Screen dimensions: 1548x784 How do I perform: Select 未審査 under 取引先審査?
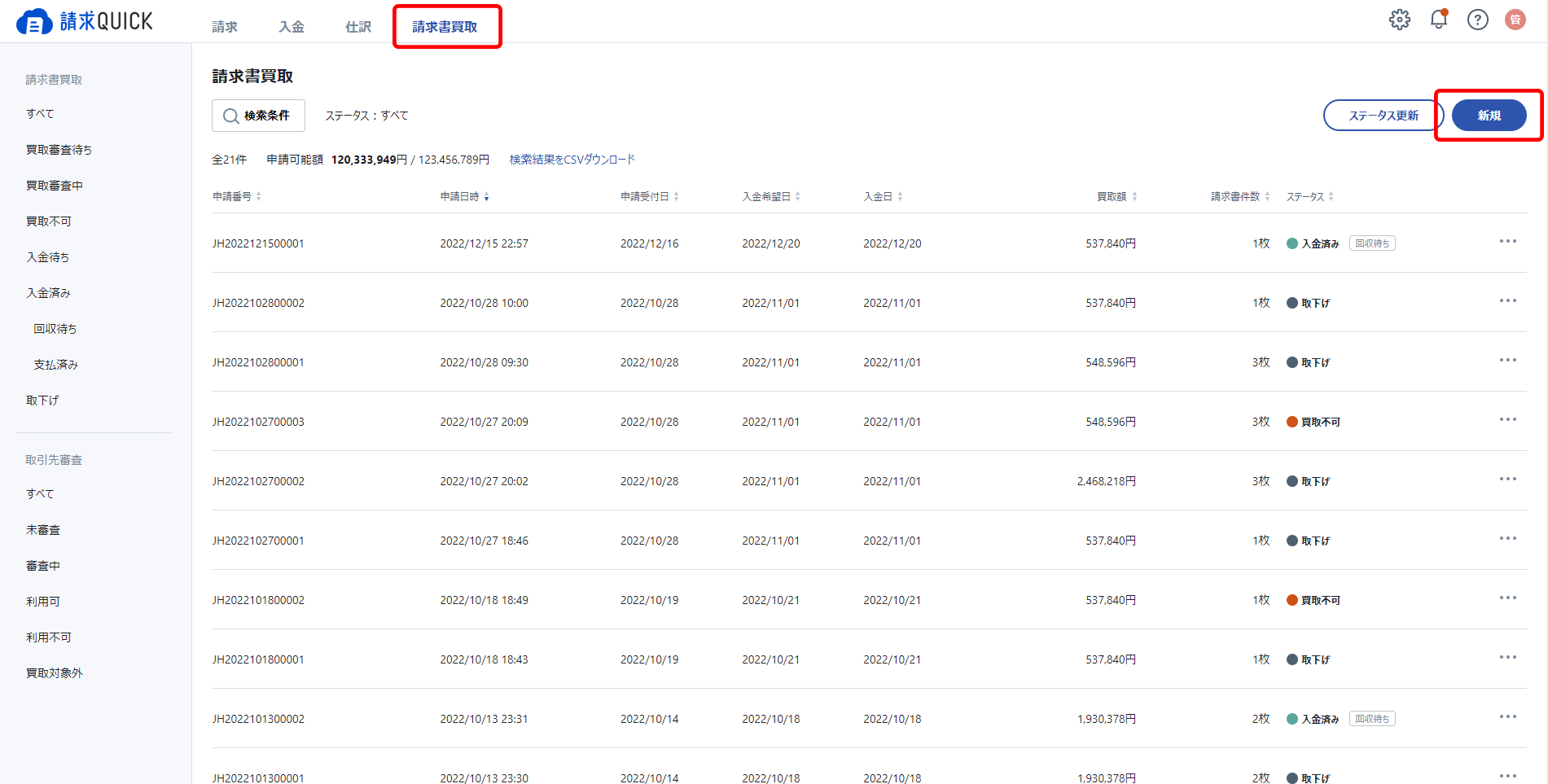pos(42,529)
